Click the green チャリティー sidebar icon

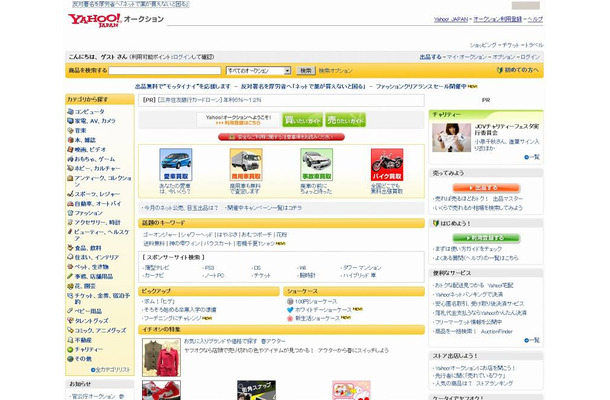pyautogui.click(x=70, y=349)
